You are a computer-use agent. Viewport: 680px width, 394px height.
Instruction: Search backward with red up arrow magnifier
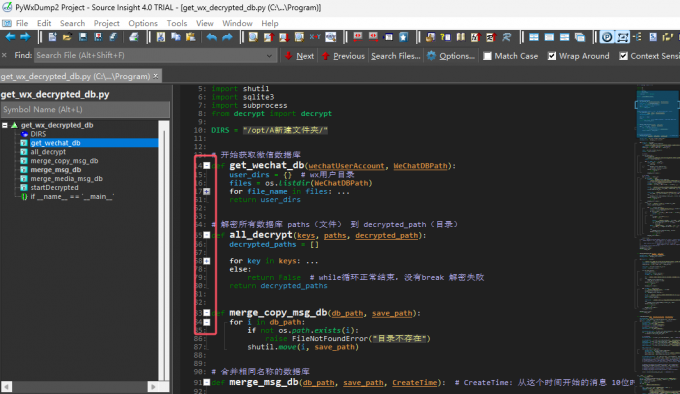268,37
